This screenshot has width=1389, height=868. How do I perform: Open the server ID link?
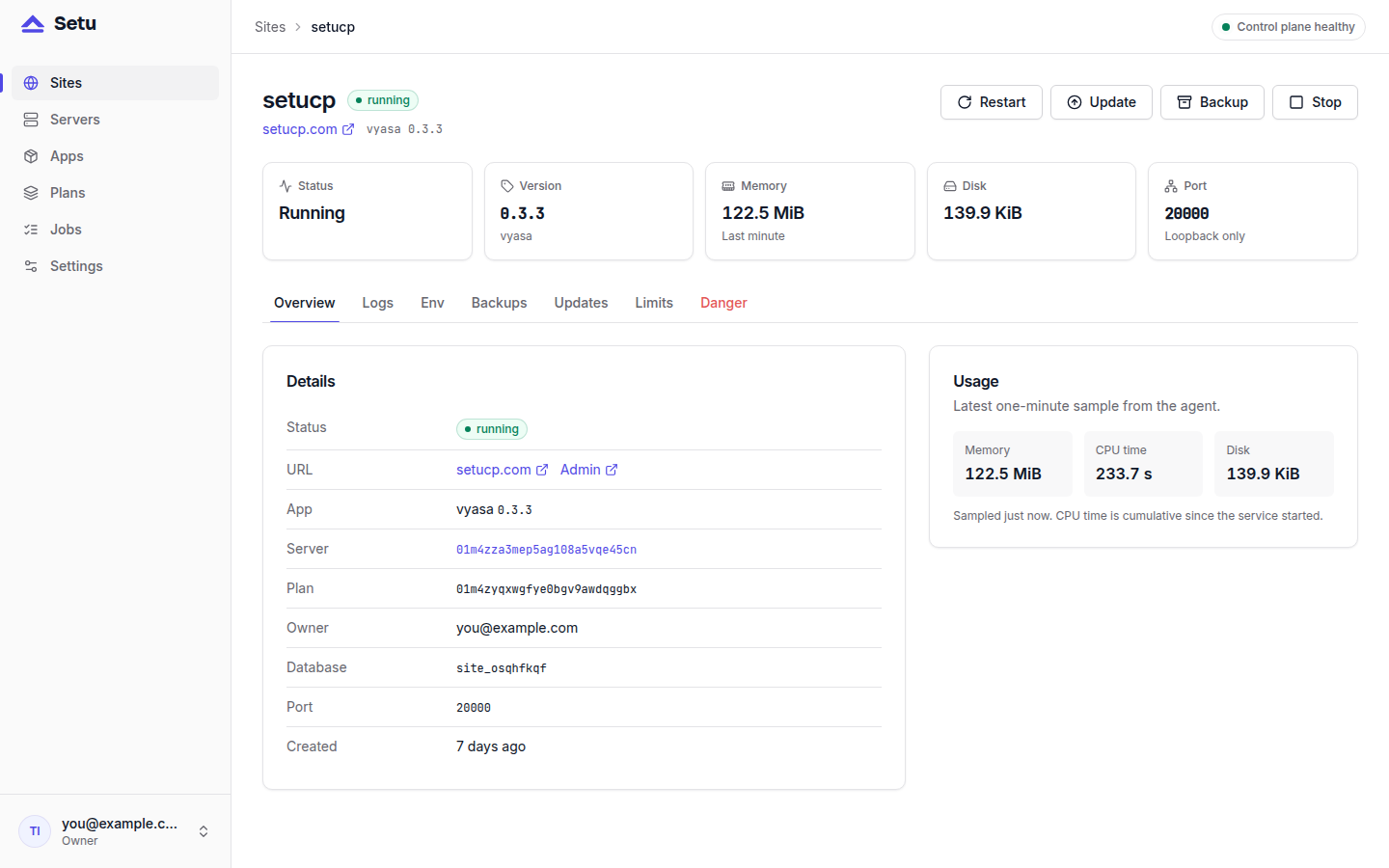point(546,550)
